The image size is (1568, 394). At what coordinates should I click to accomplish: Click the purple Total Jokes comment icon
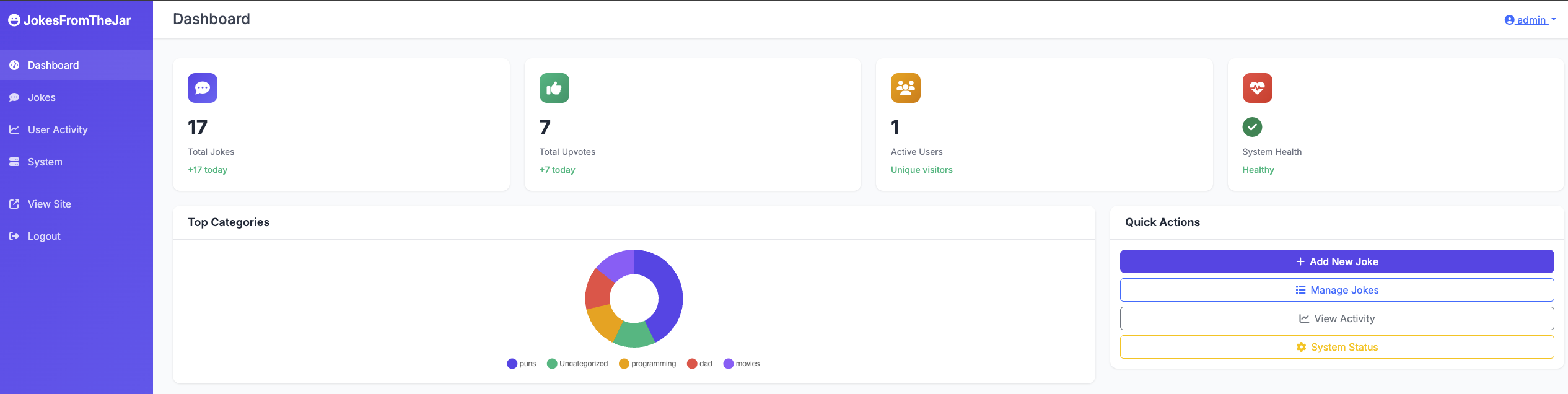click(x=203, y=88)
